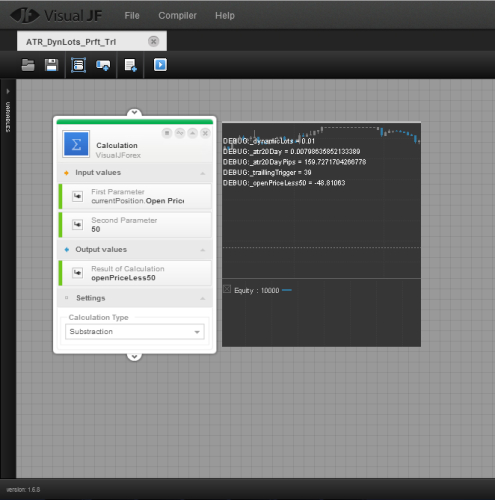Collapse the Input values section

click(202, 173)
